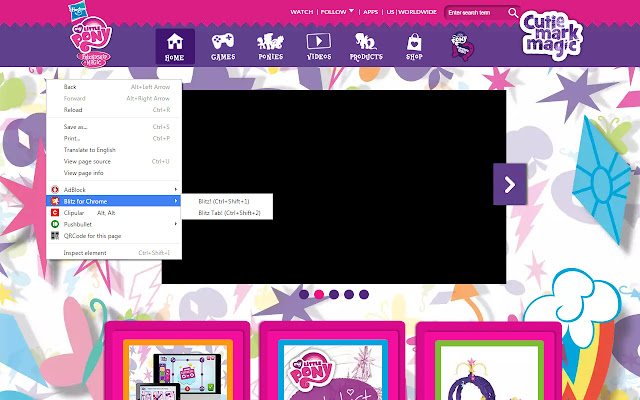Screen dimensions: 640x400
Task: Select Back in the context menu
Action: coord(114,87)
